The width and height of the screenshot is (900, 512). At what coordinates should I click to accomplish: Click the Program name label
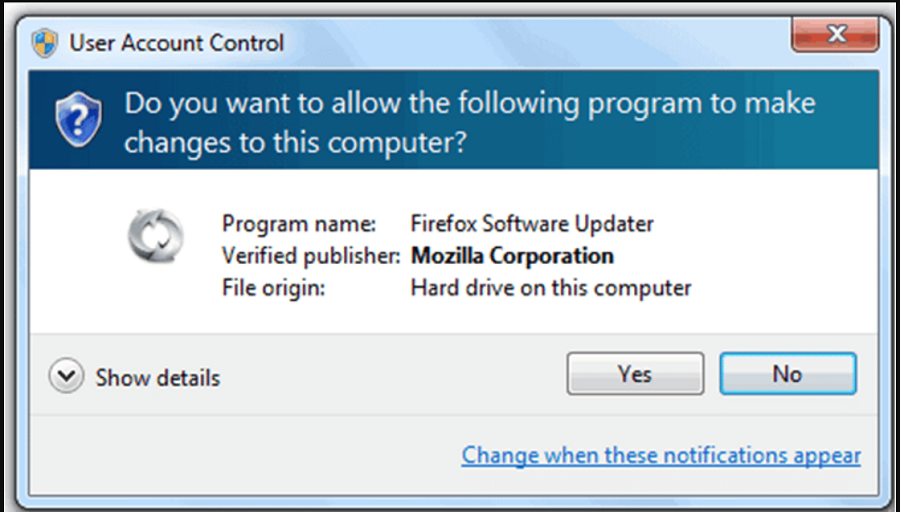(x=299, y=223)
